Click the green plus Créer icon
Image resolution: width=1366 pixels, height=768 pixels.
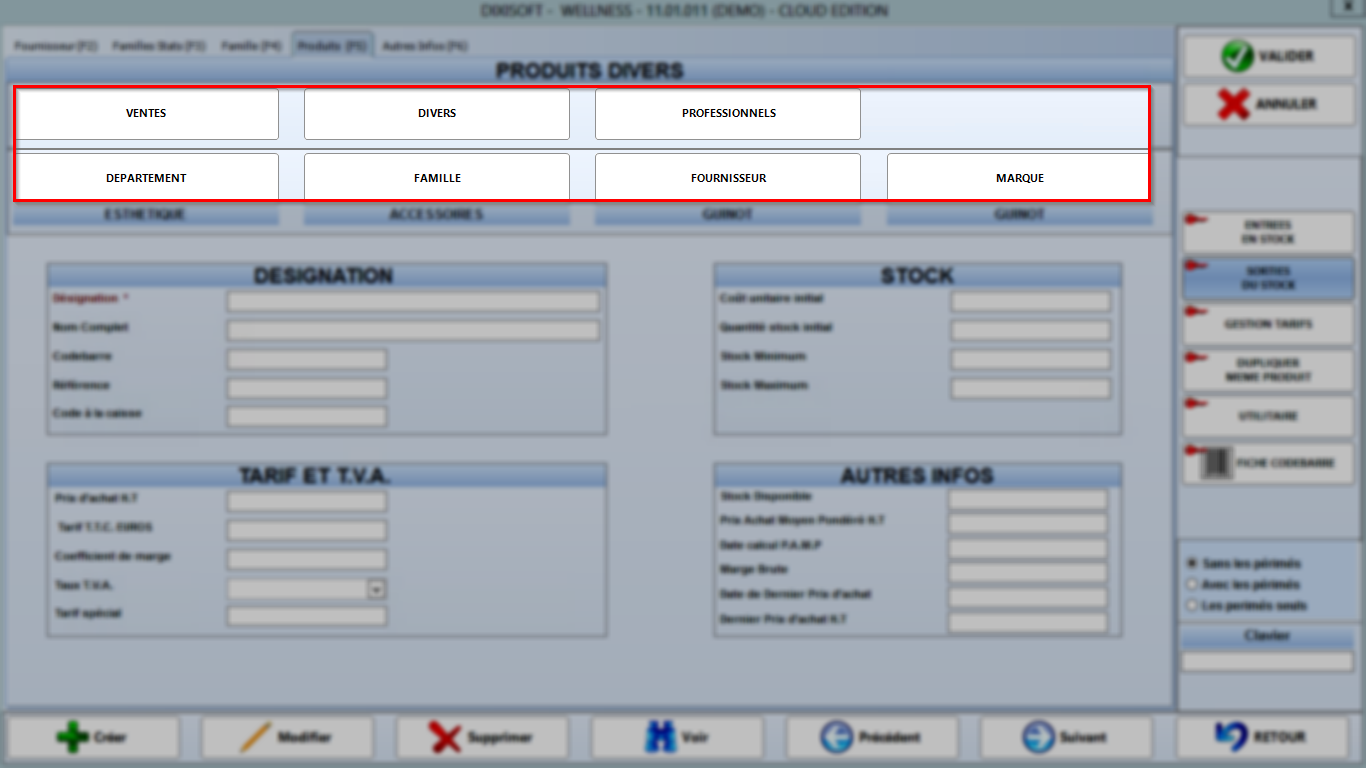(x=72, y=738)
